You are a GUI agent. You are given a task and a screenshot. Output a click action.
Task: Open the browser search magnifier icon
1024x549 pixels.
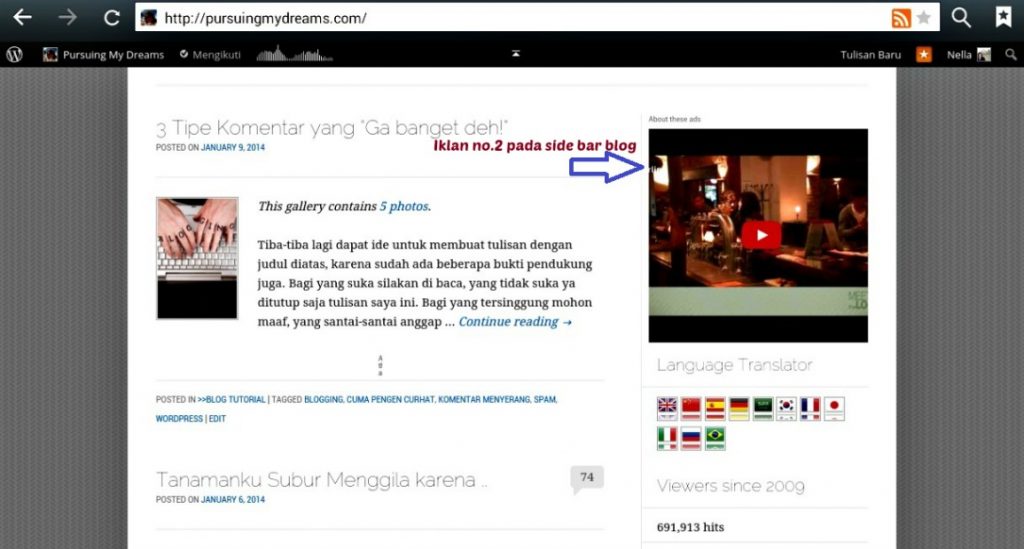pyautogui.click(x=961, y=17)
